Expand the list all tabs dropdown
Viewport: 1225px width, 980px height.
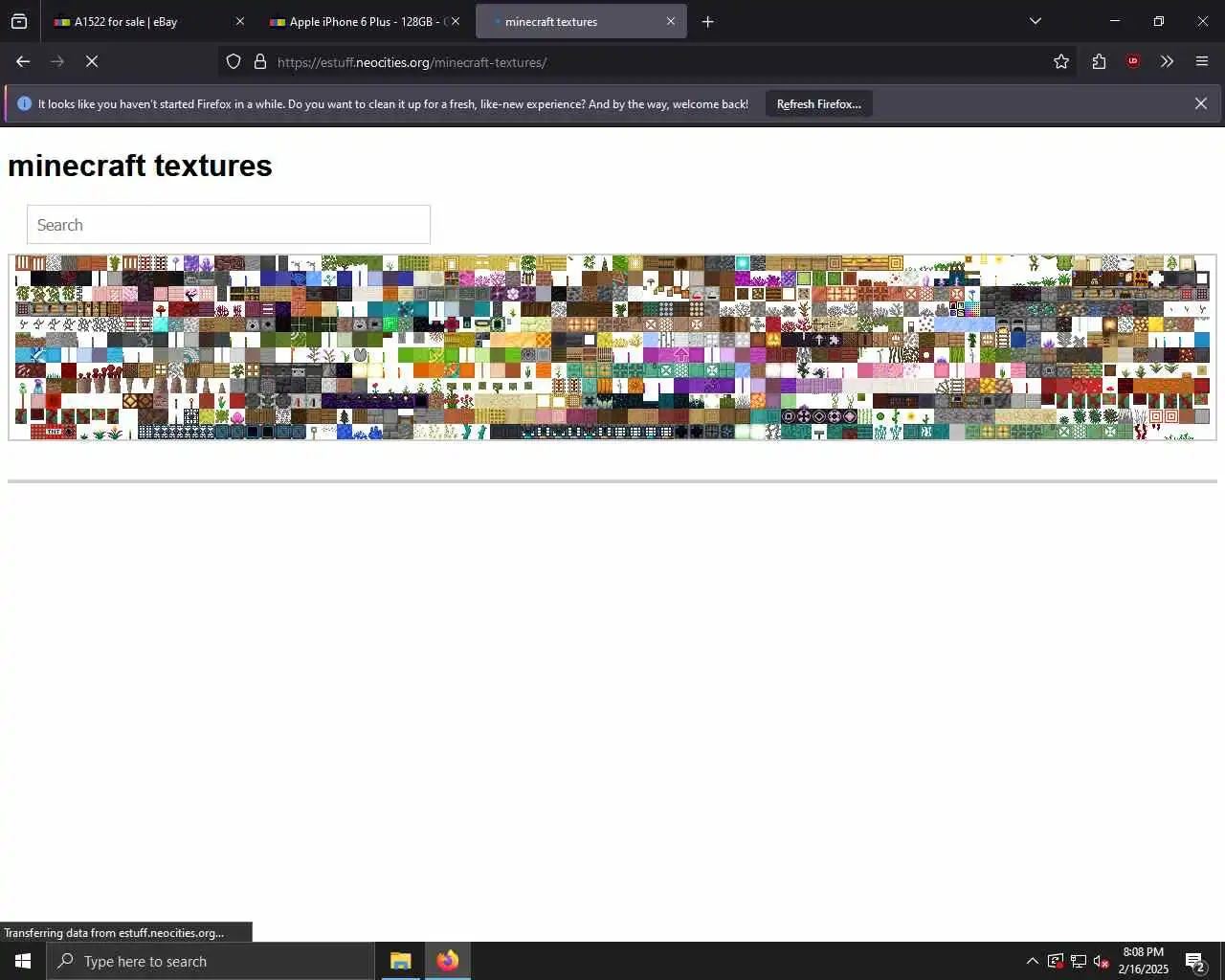[x=1036, y=21]
